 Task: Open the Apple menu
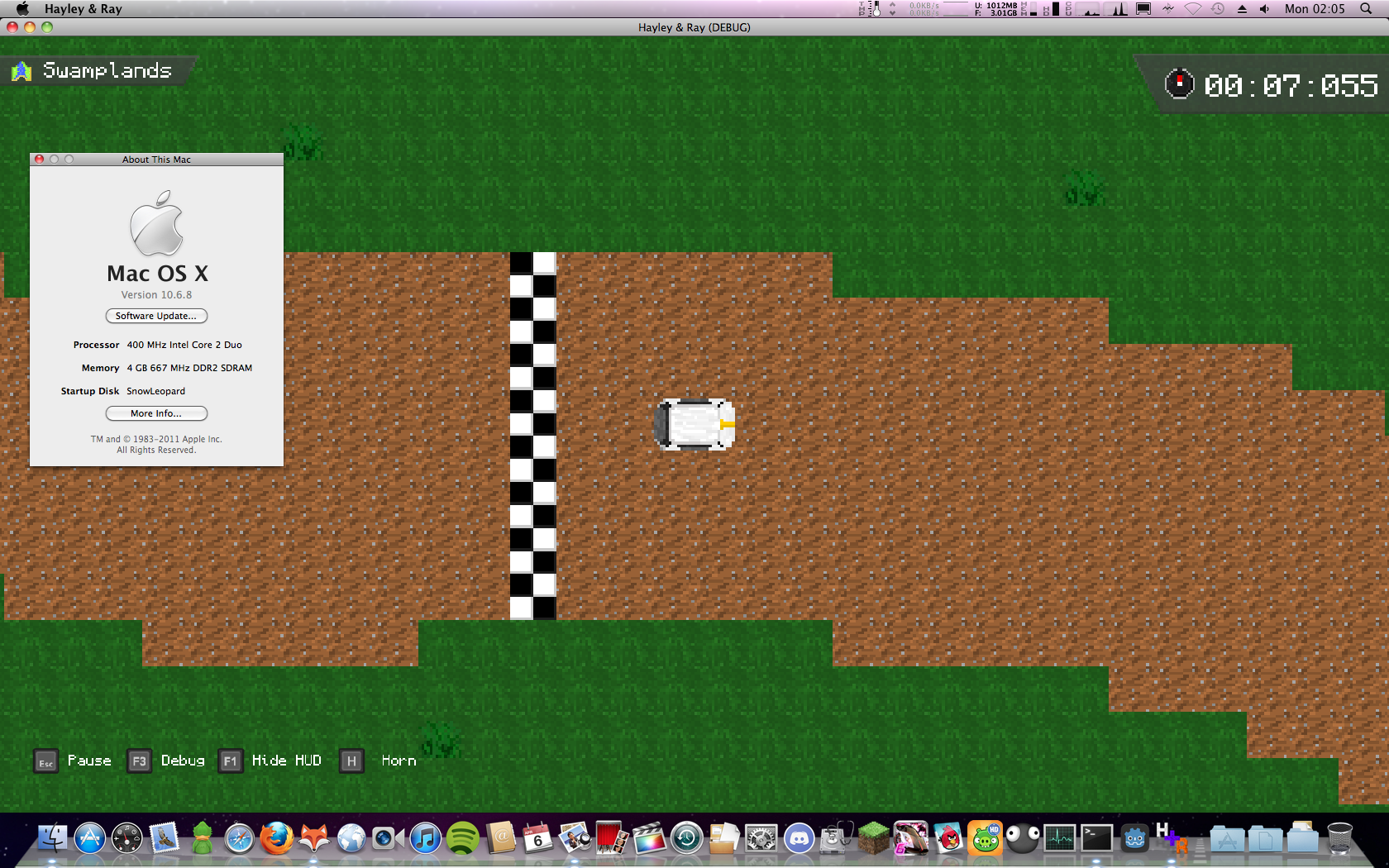(22, 9)
